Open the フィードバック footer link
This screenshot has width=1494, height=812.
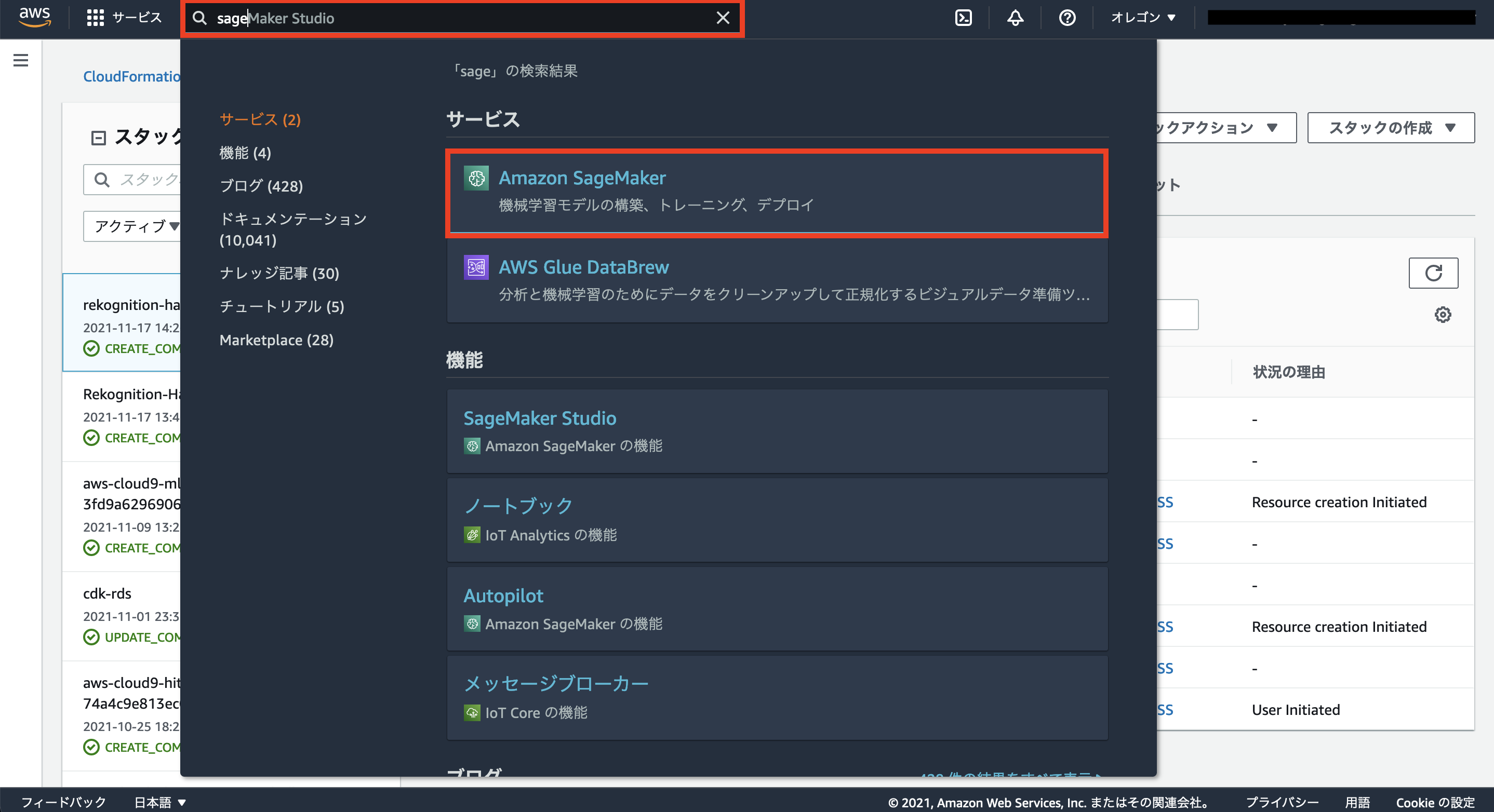point(63,802)
